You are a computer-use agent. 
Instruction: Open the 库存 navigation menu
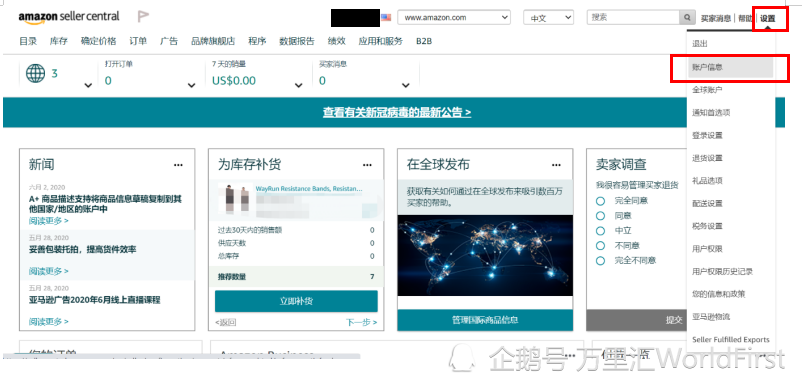point(59,41)
